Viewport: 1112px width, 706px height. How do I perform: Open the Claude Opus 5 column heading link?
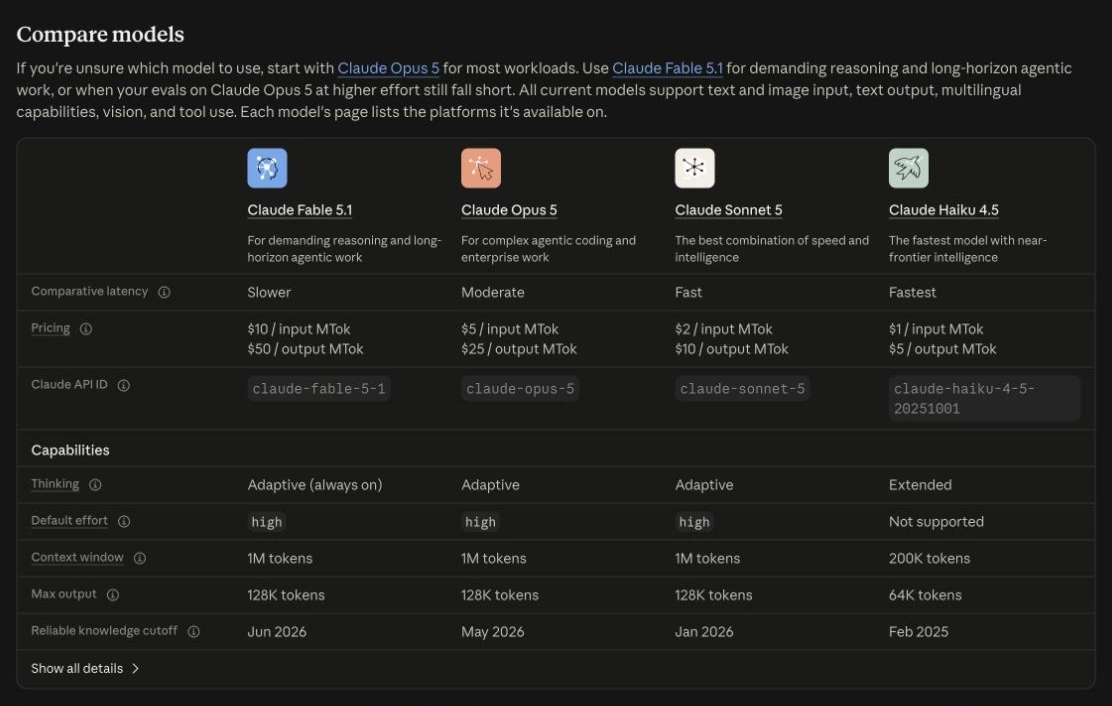point(509,210)
